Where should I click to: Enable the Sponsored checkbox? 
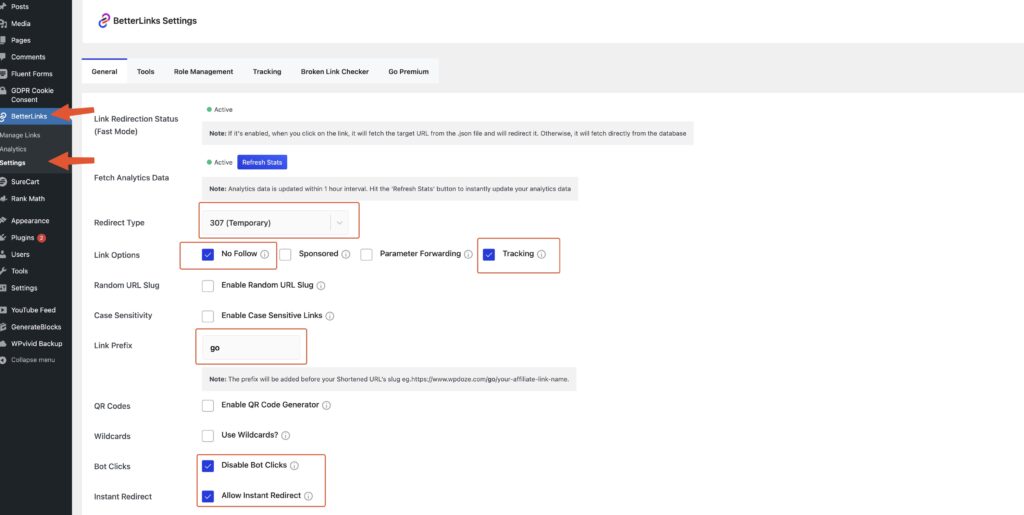tap(285, 255)
